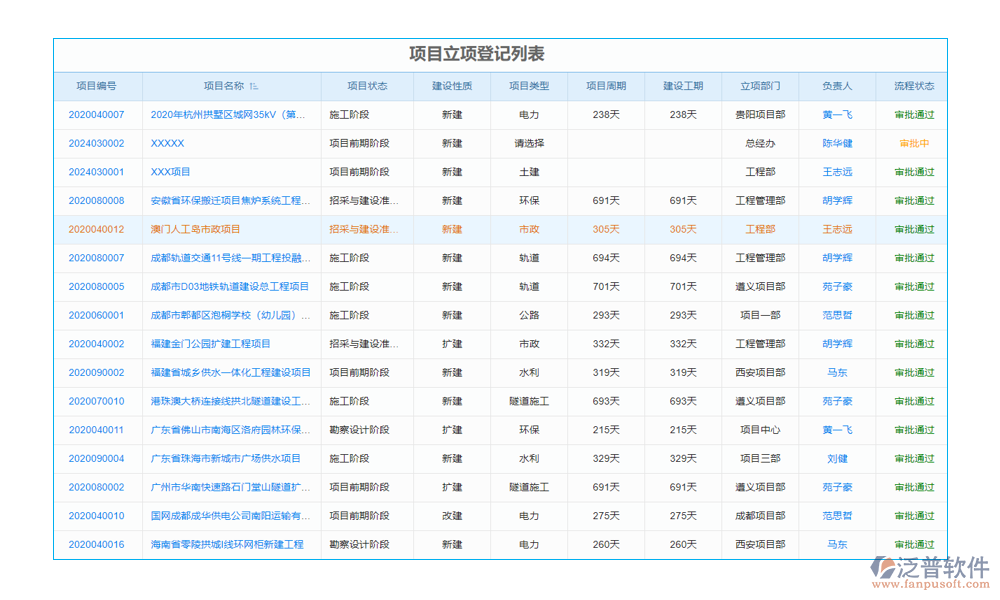Select the 项目编号 column header
This screenshot has height=600, width=1000.
97,87
